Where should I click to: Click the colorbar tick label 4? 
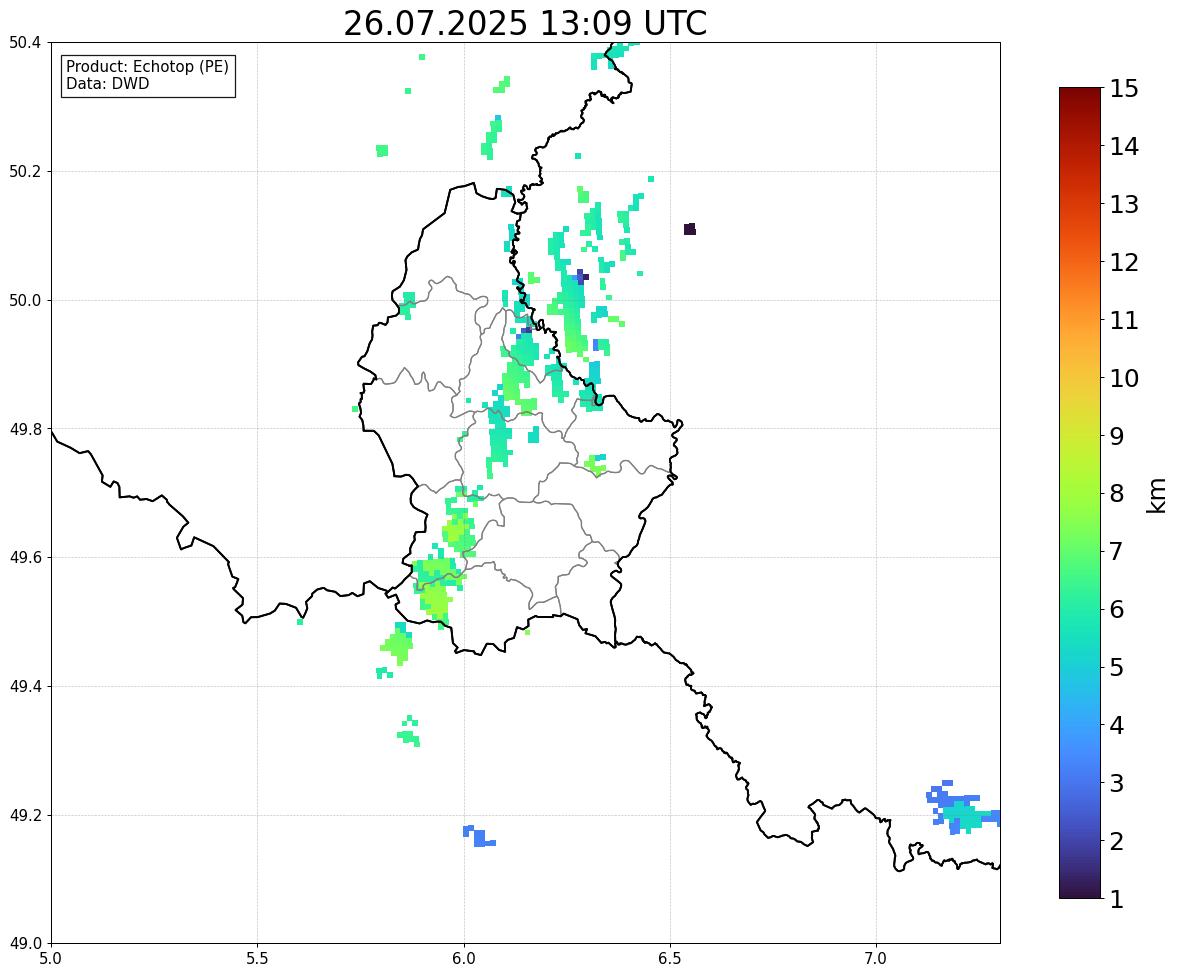pyautogui.click(x=1117, y=725)
